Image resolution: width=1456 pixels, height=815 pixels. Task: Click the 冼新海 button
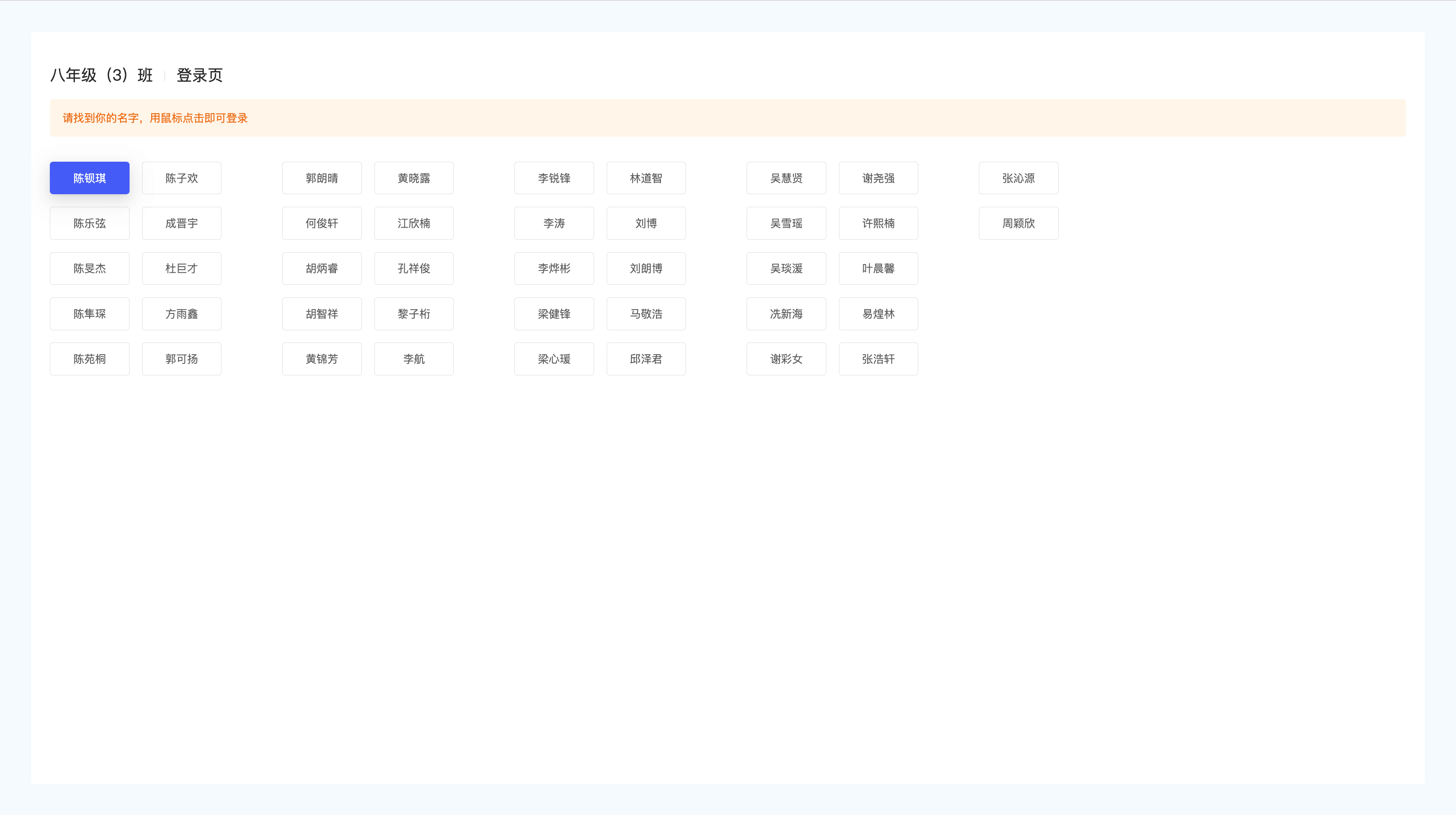tap(786, 314)
